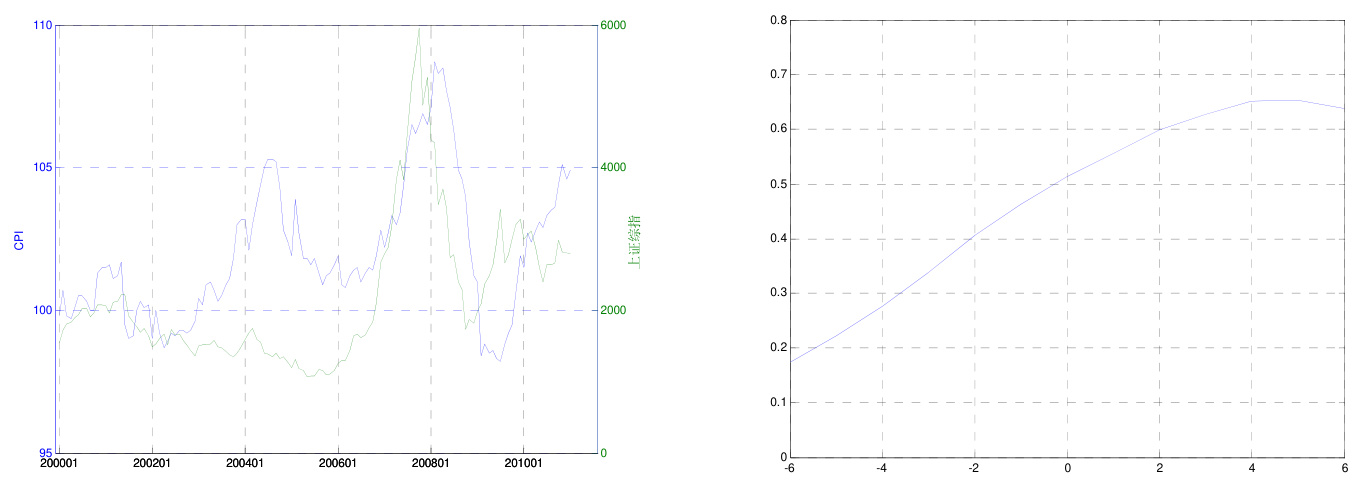Click the green 上证综指 axis label
This screenshot has width=1356, height=480.
(632, 240)
